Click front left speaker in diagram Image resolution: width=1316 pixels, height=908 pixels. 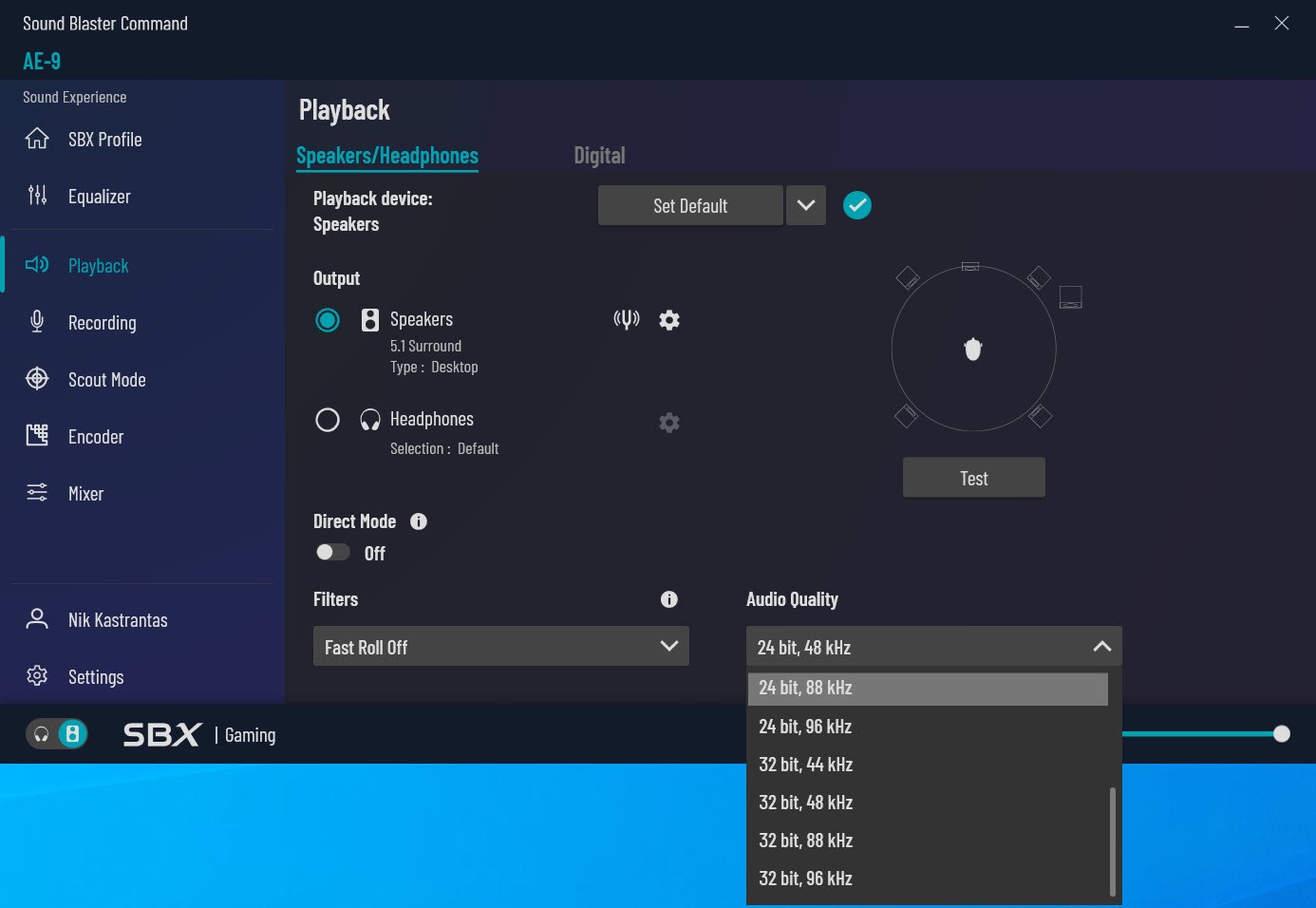click(x=908, y=277)
